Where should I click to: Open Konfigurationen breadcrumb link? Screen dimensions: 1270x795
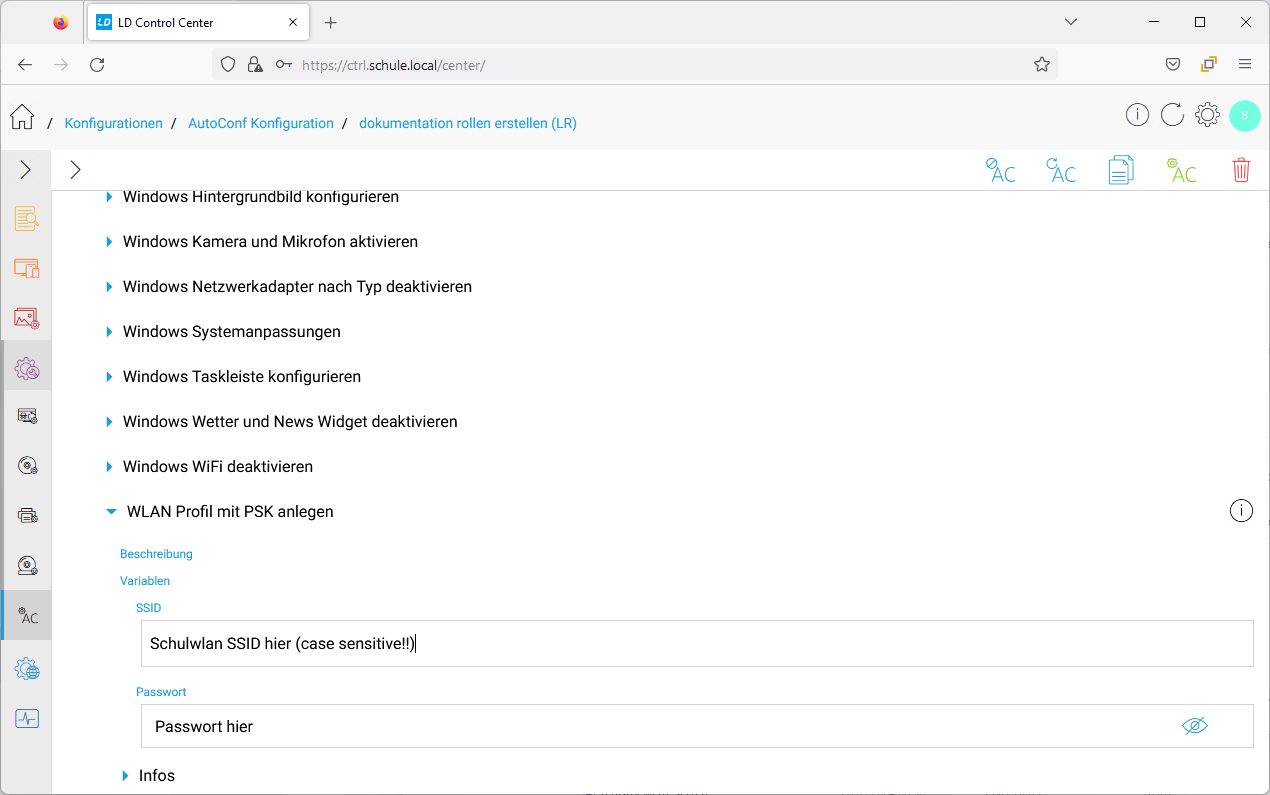tap(113, 123)
